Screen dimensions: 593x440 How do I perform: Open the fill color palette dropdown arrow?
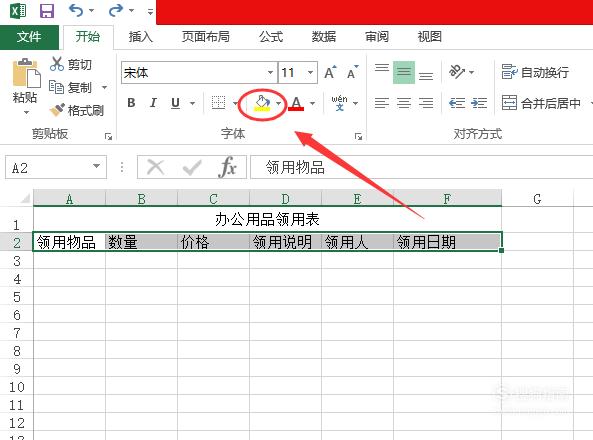(279, 103)
